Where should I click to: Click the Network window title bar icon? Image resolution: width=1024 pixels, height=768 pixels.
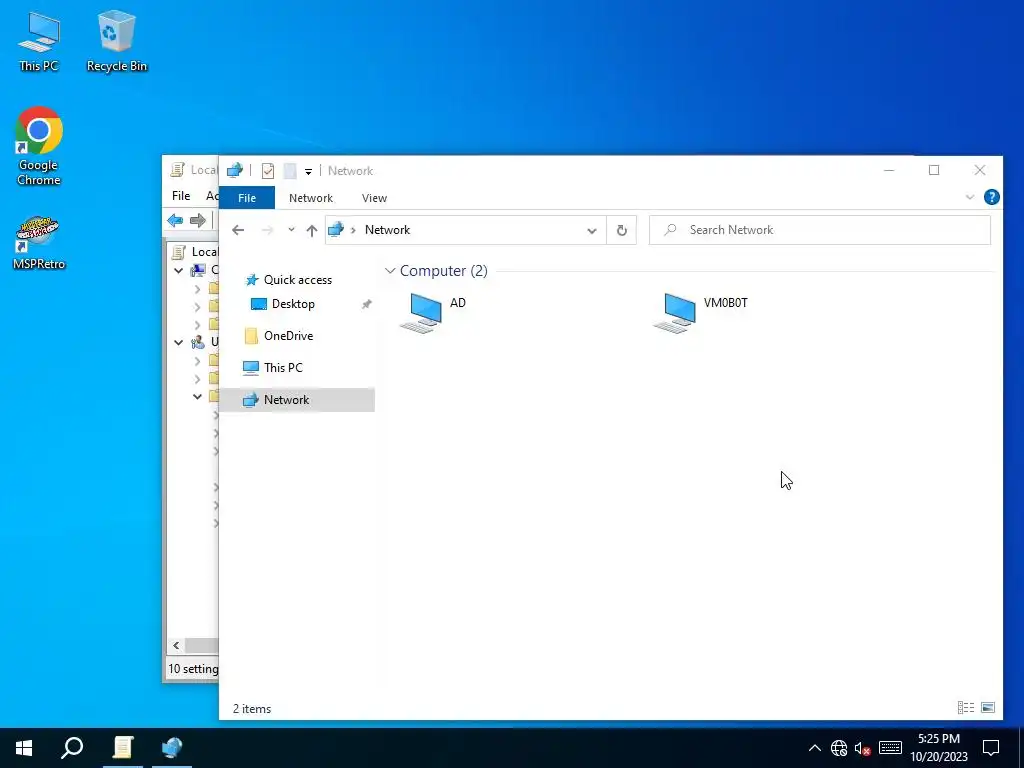[x=234, y=170]
